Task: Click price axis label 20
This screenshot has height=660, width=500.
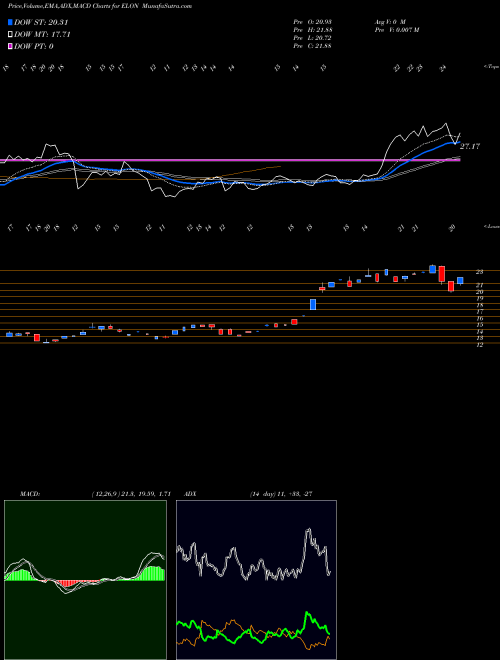Action: (x=479, y=292)
